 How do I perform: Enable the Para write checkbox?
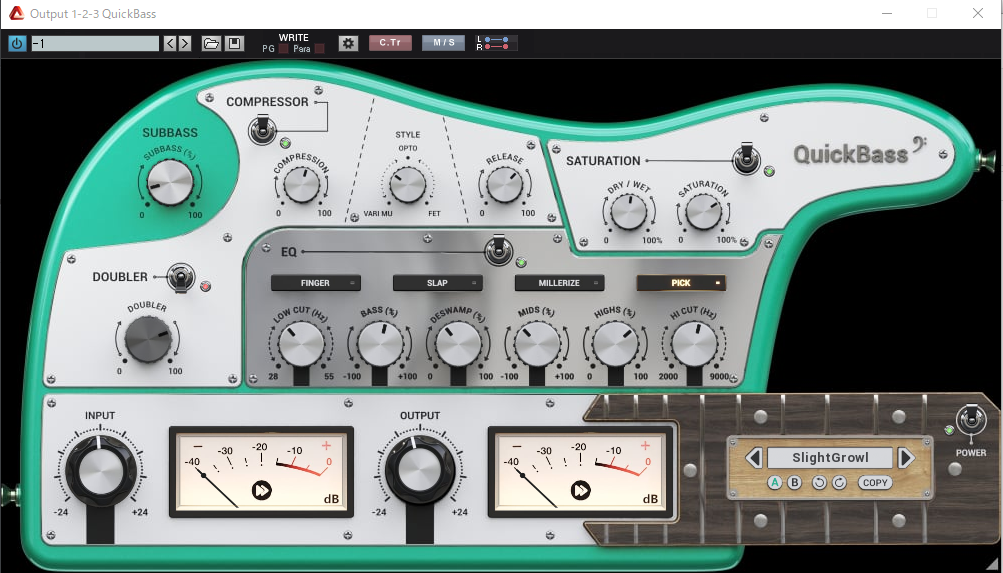(x=319, y=49)
